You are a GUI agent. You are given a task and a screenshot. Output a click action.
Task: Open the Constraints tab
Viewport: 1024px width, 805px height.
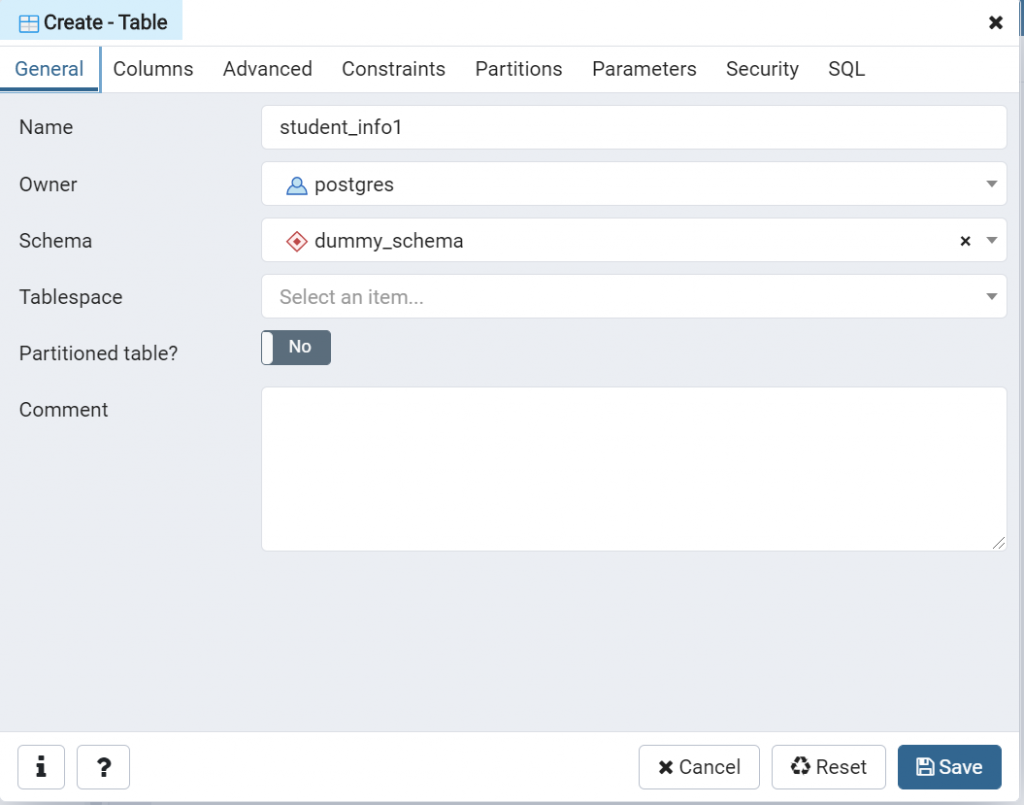[x=393, y=69]
